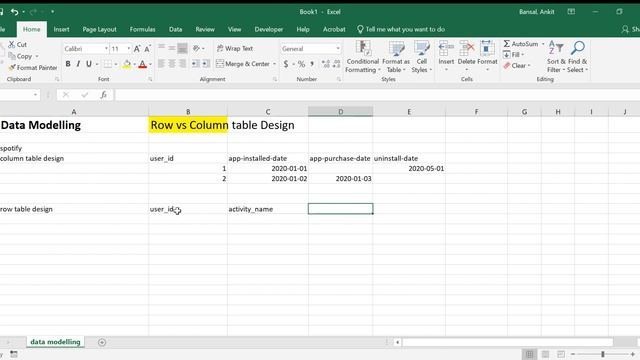The height and width of the screenshot is (360, 640).
Task: Center text horizontally icon
Action: pos(172,64)
